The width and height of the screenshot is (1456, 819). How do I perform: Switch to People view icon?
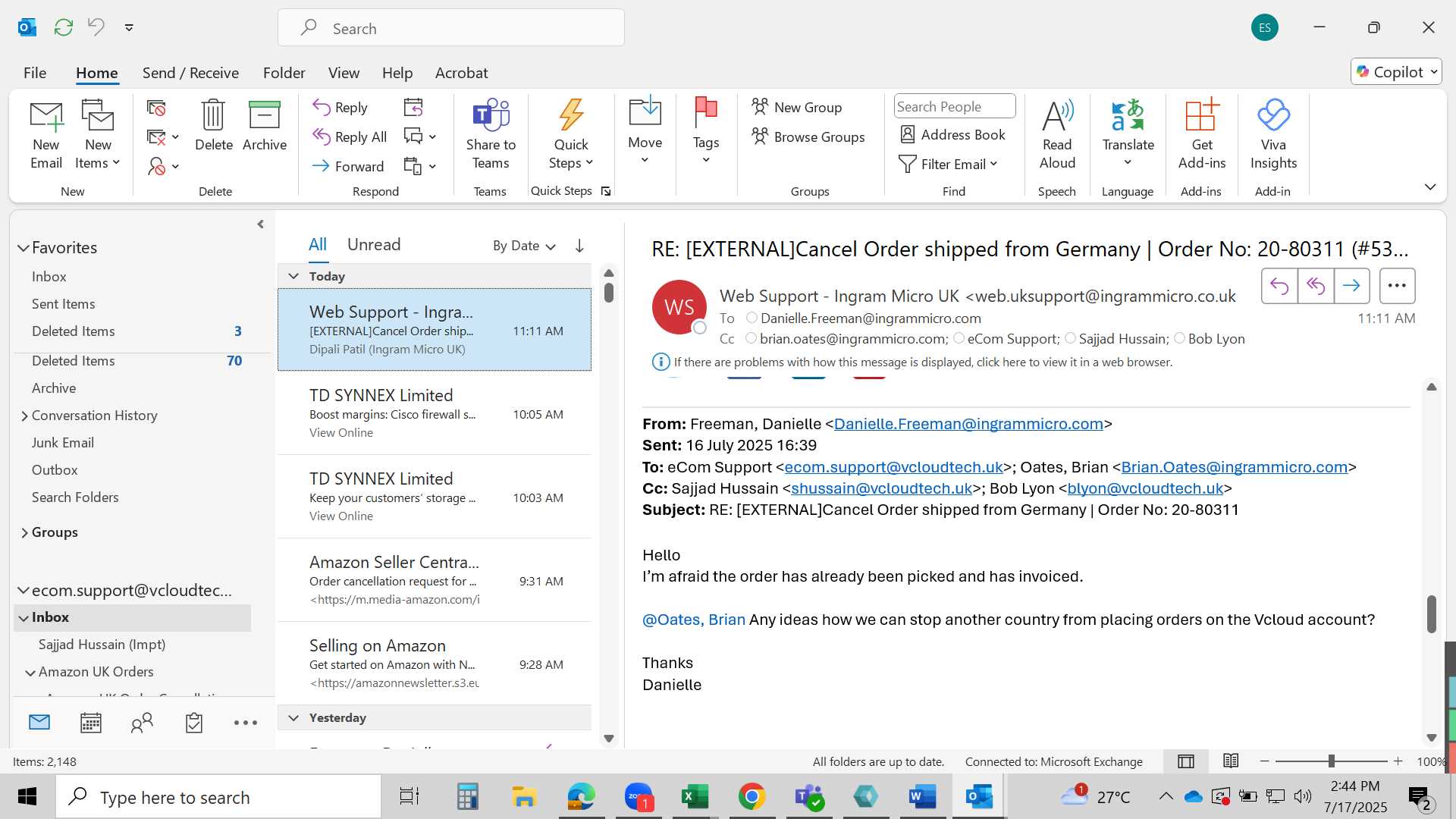click(x=142, y=723)
